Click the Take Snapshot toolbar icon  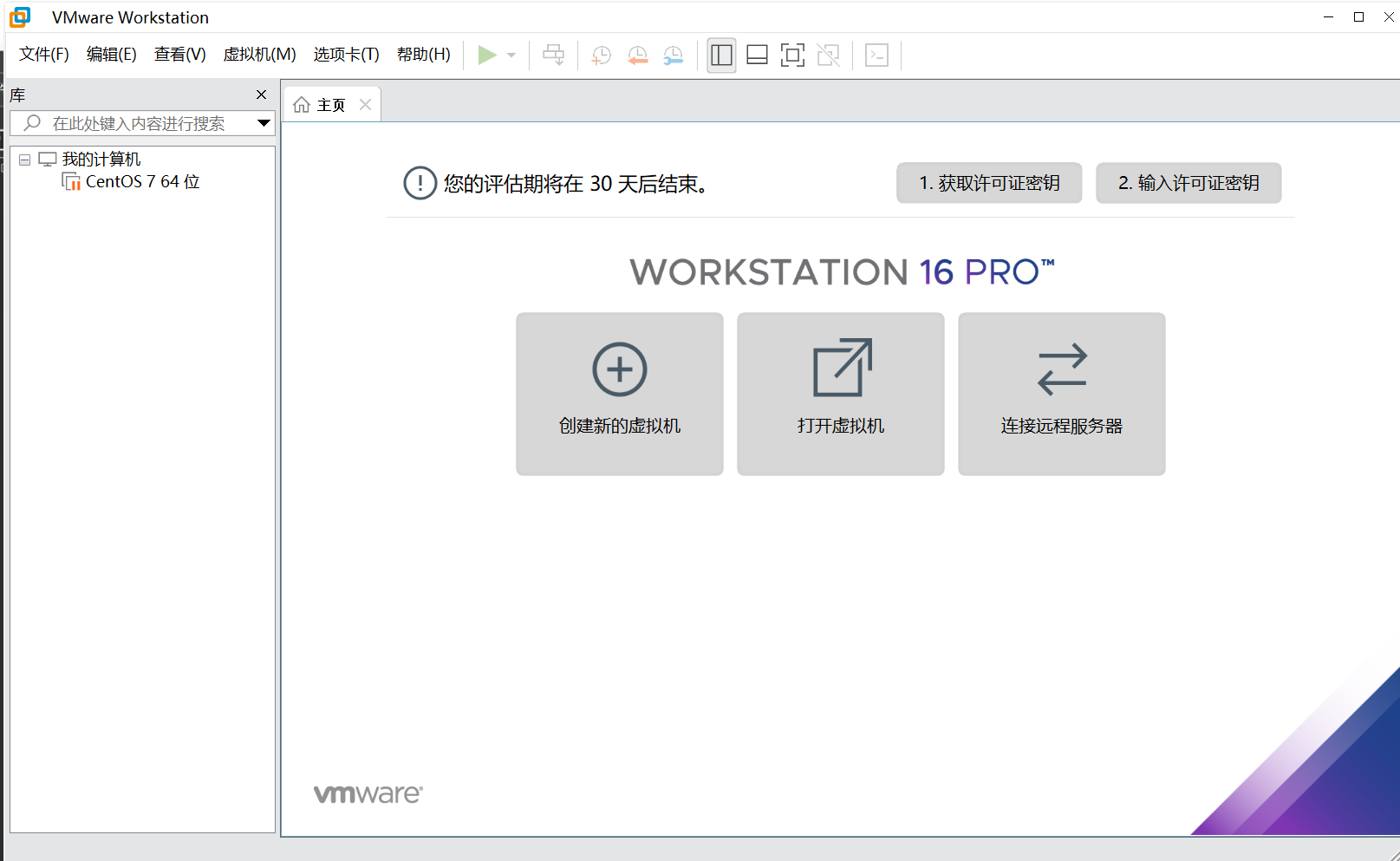pyautogui.click(x=601, y=55)
